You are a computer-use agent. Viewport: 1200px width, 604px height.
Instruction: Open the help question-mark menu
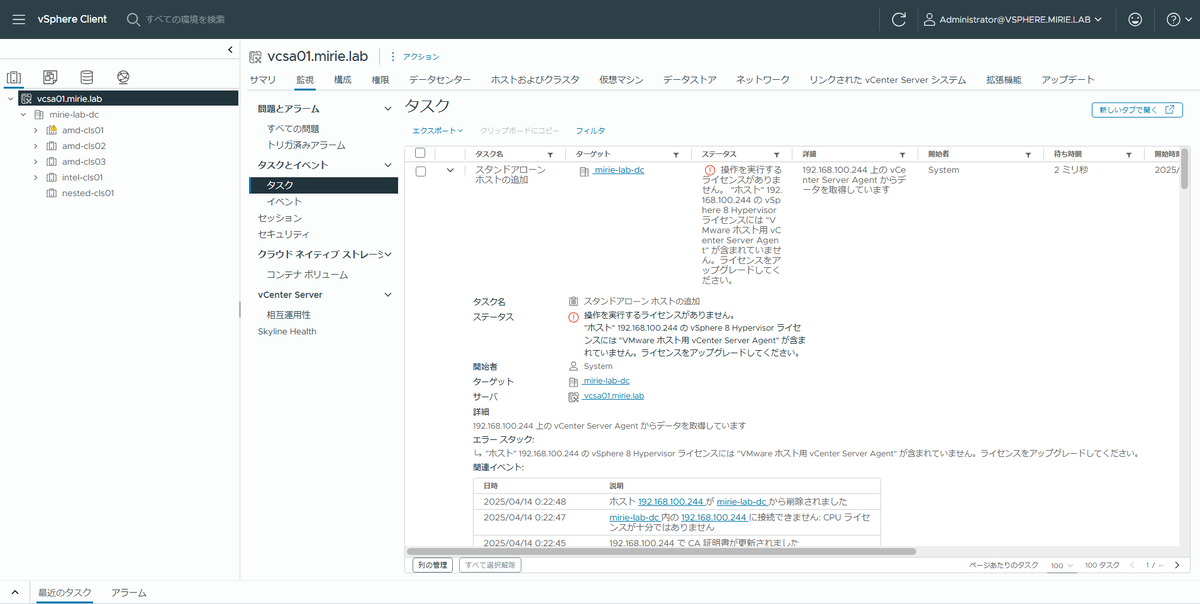tap(1179, 19)
